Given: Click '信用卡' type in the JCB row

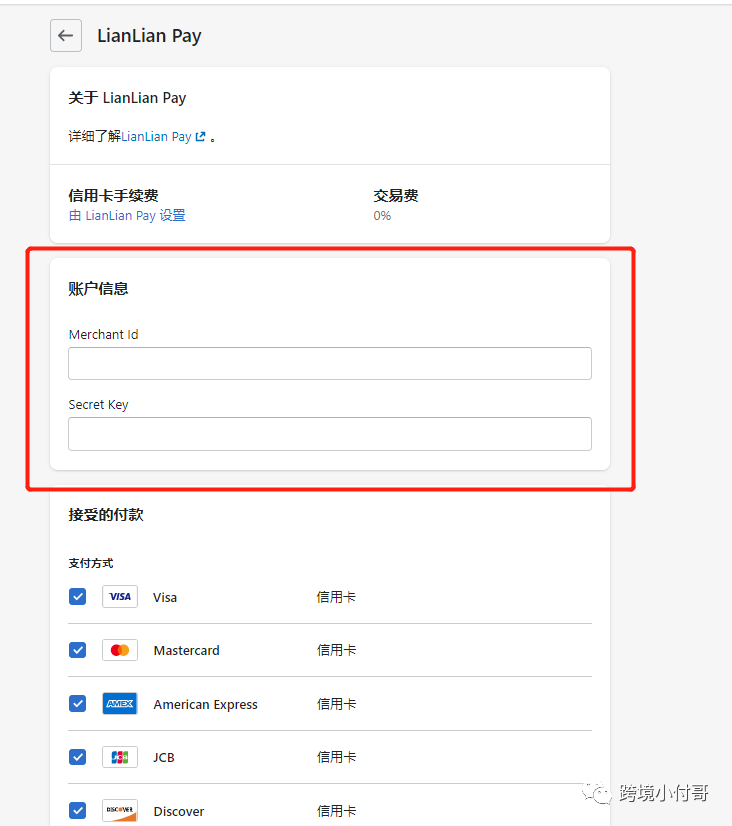Looking at the screenshot, I should pos(336,757).
